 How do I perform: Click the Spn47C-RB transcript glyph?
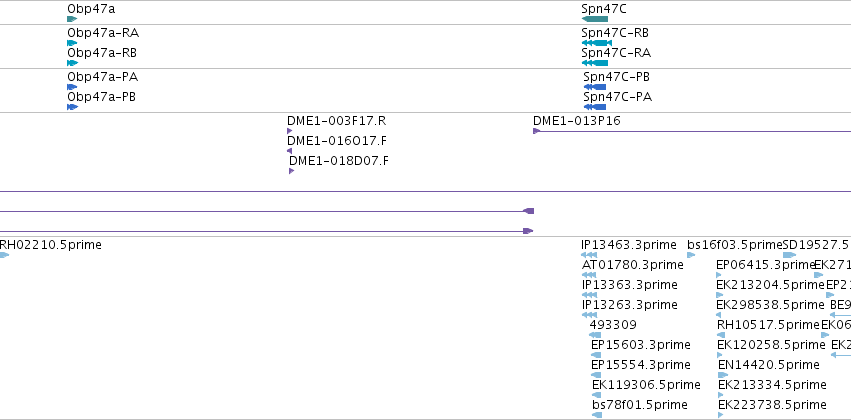[x=596, y=43]
